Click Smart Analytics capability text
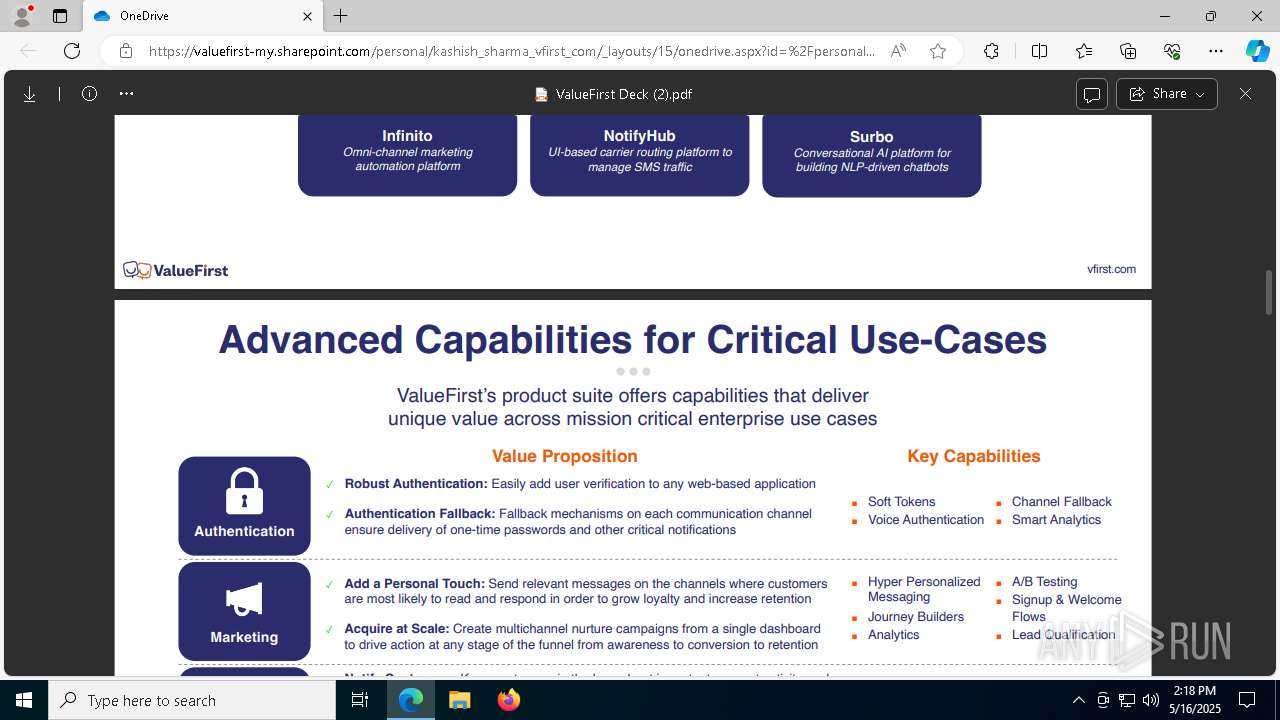The height and width of the screenshot is (720, 1280). (x=1056, y=520)
